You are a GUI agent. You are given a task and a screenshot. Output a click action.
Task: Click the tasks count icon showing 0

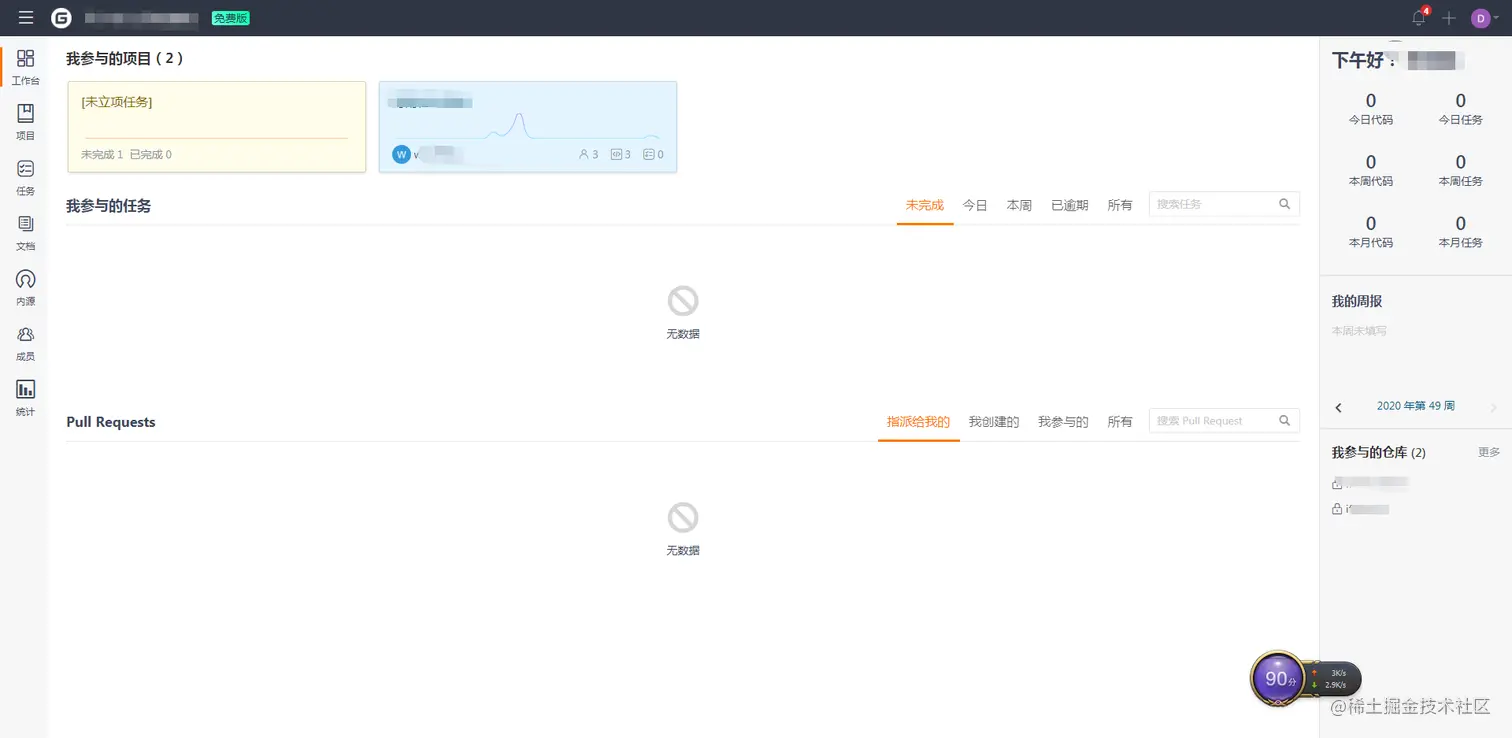pos(653,154)
